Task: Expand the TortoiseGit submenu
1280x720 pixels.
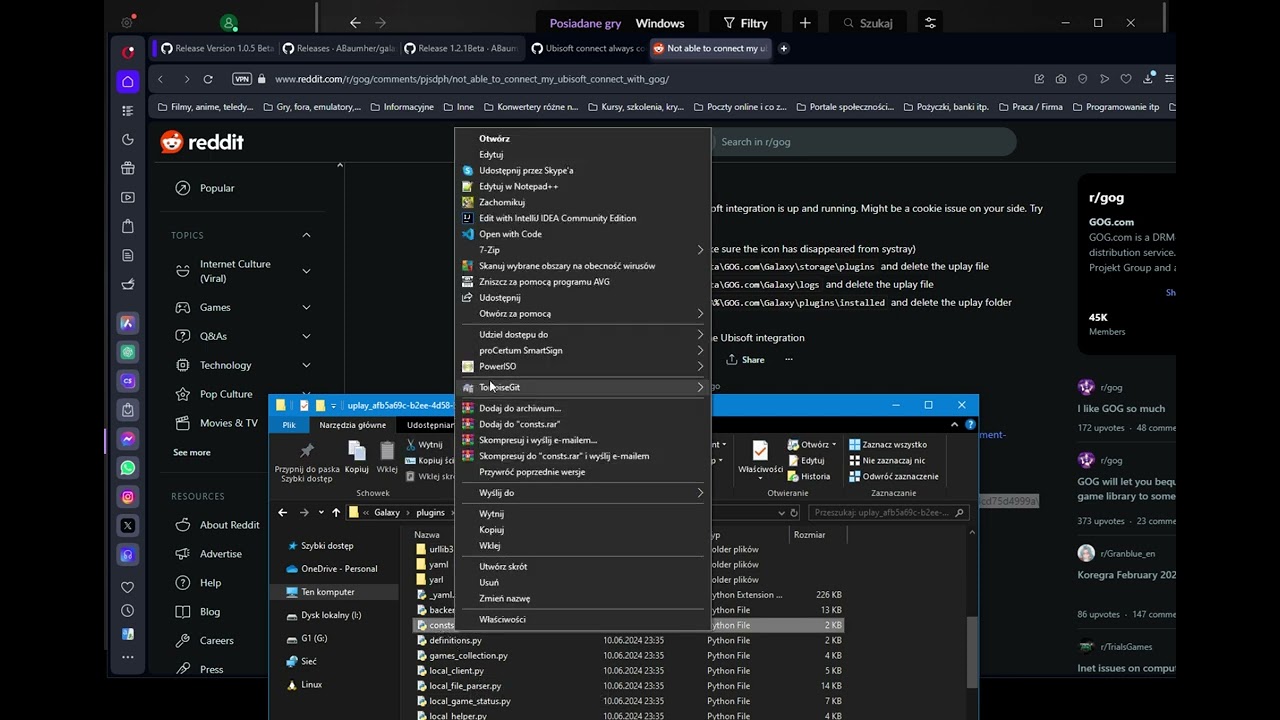Action: coord(583,387)
